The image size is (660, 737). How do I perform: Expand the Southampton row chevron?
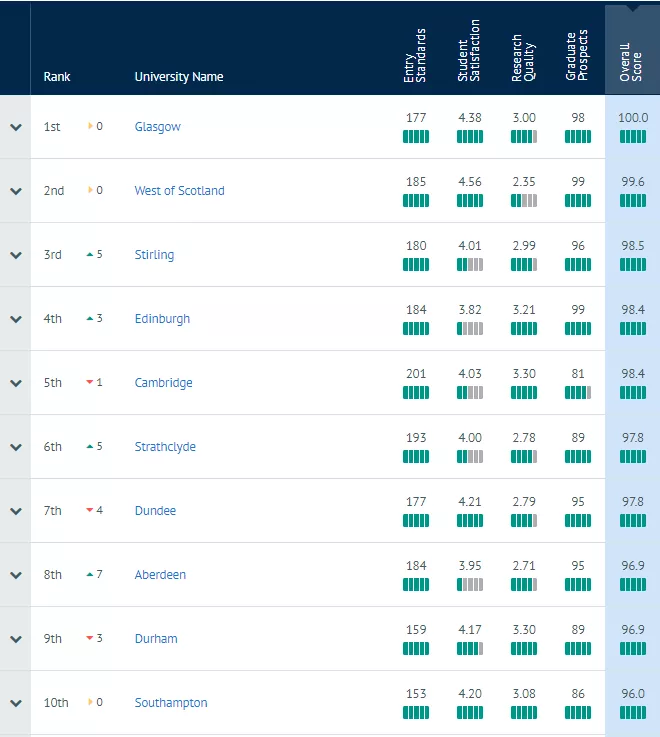(x=16, y=703)
